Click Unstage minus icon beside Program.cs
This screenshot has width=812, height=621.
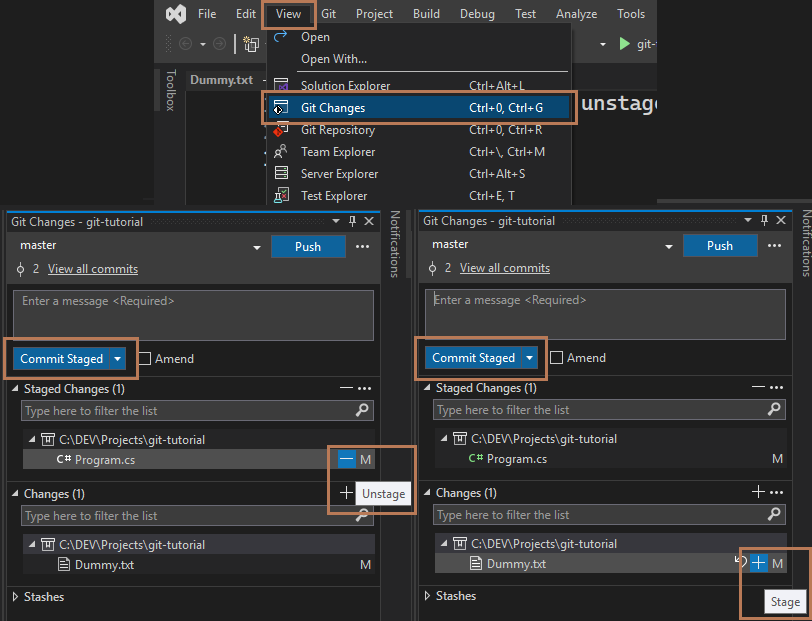[346, 459]
